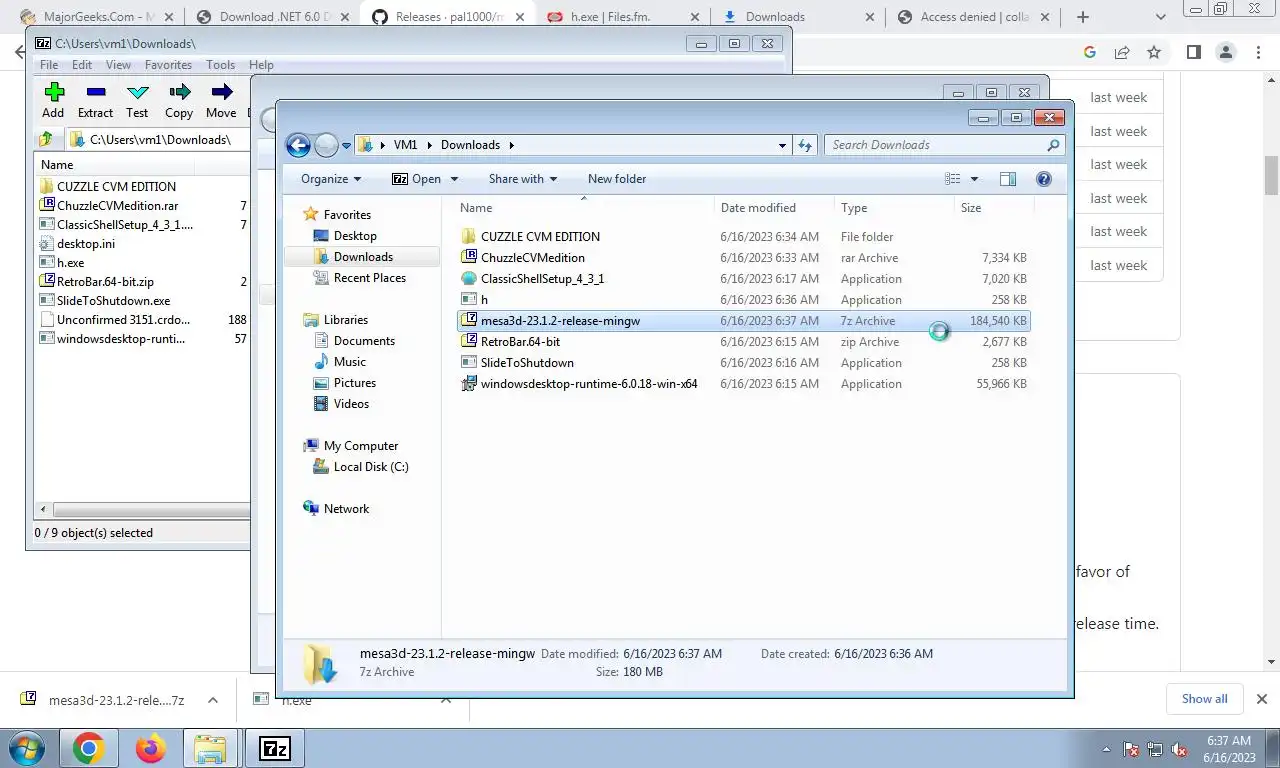Screen dimensions: 1280x768
Task: Expand the Organize dropdown in Explorer
Action: [331, 179]
